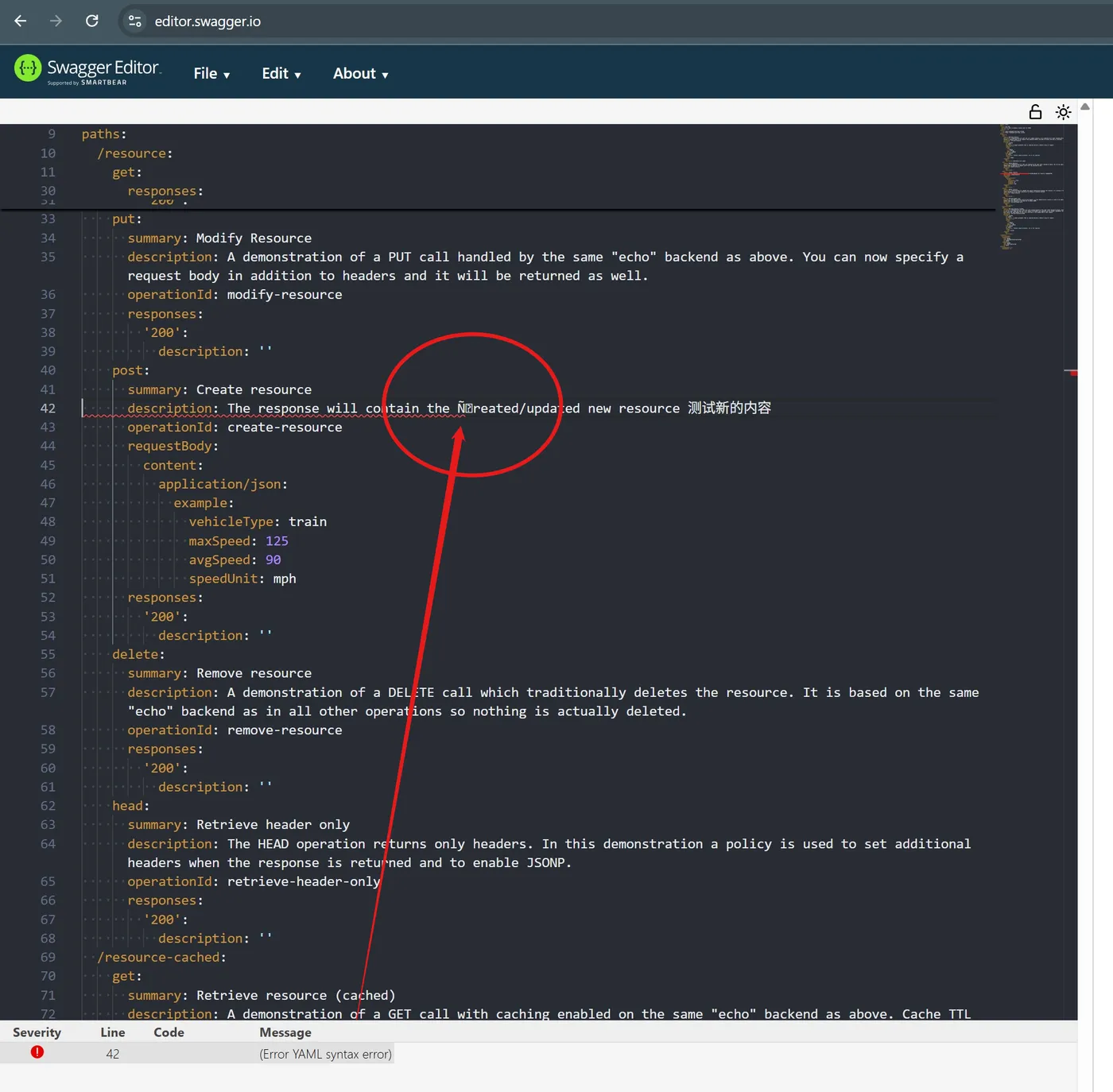Click the scrollbar up arrow at top right
Viewport: 1113px width, 1092px height.
click(1085, 106)
